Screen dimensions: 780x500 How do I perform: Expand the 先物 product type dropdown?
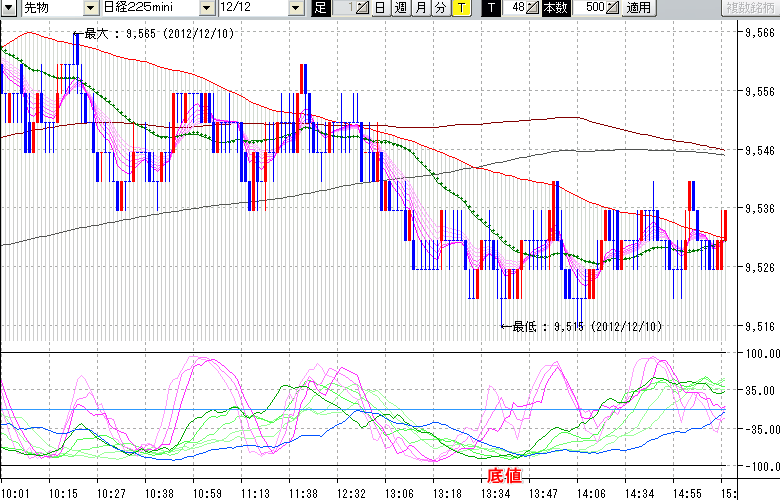91,8
